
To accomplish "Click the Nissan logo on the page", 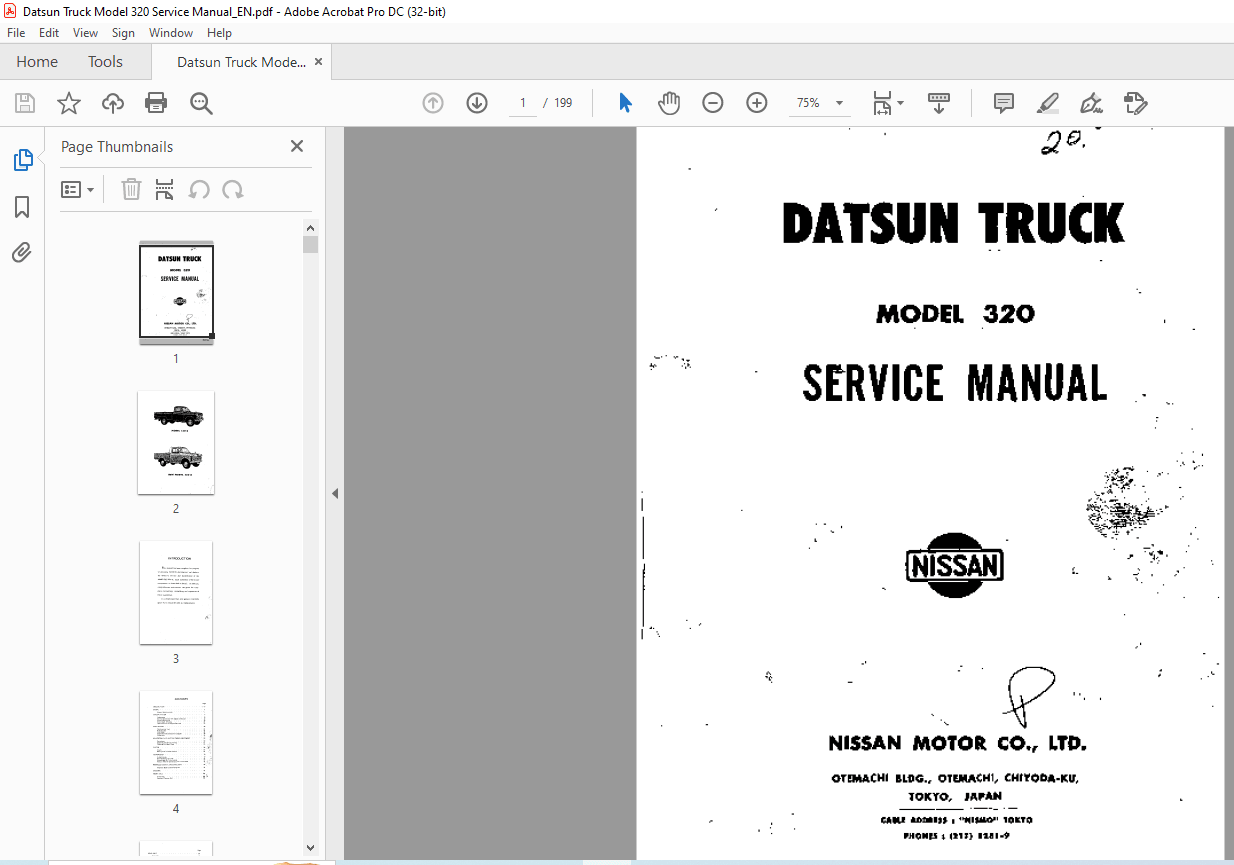I will (955, 565).
